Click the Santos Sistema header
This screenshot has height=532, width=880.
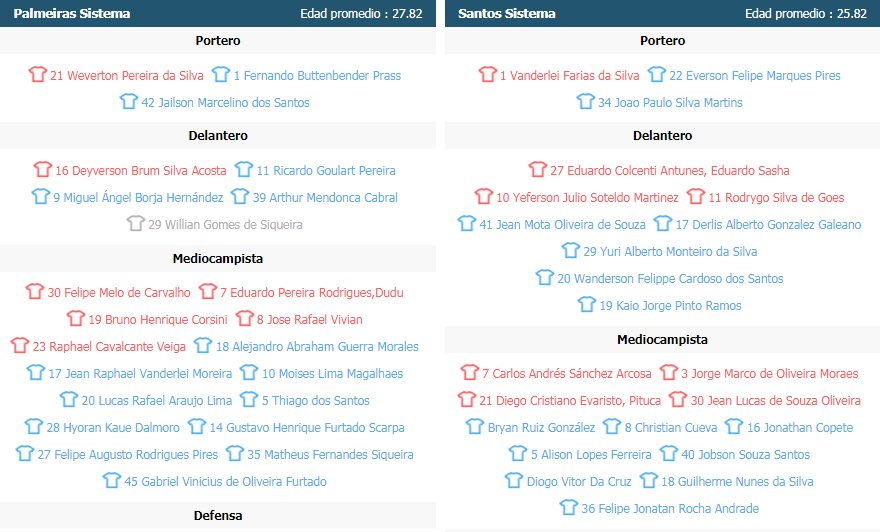coord(506,14)
